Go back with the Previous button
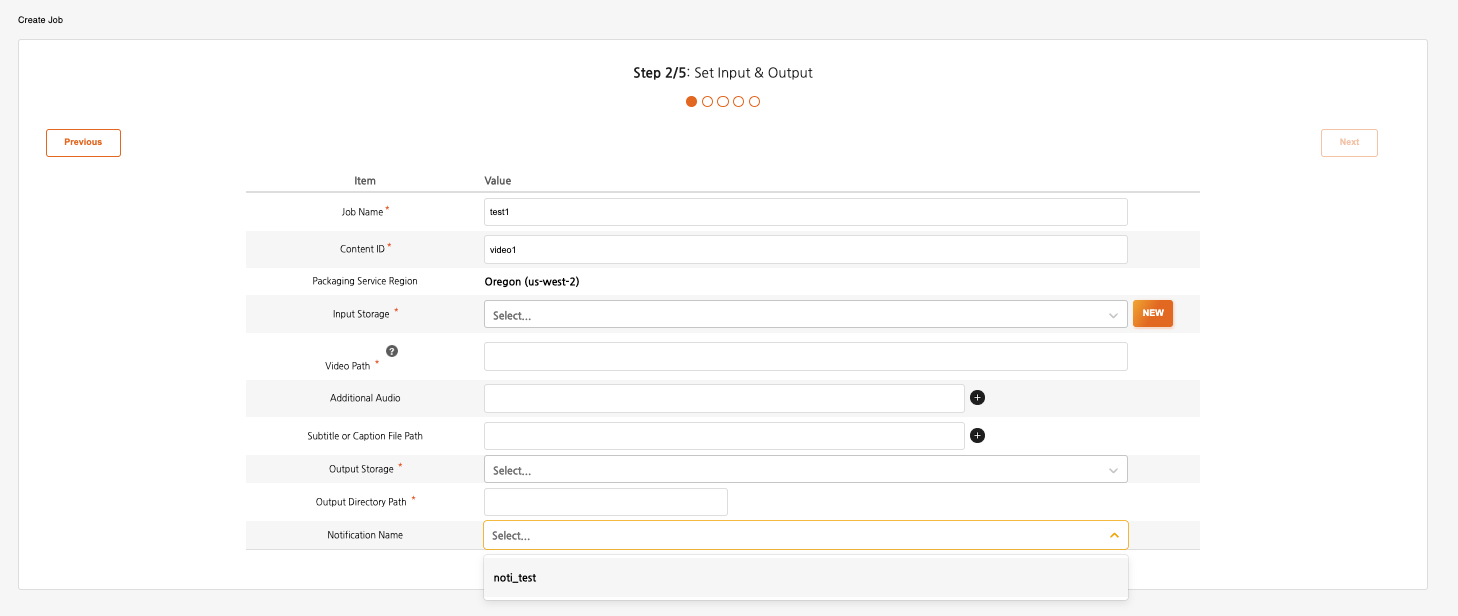 pos(83,143)
